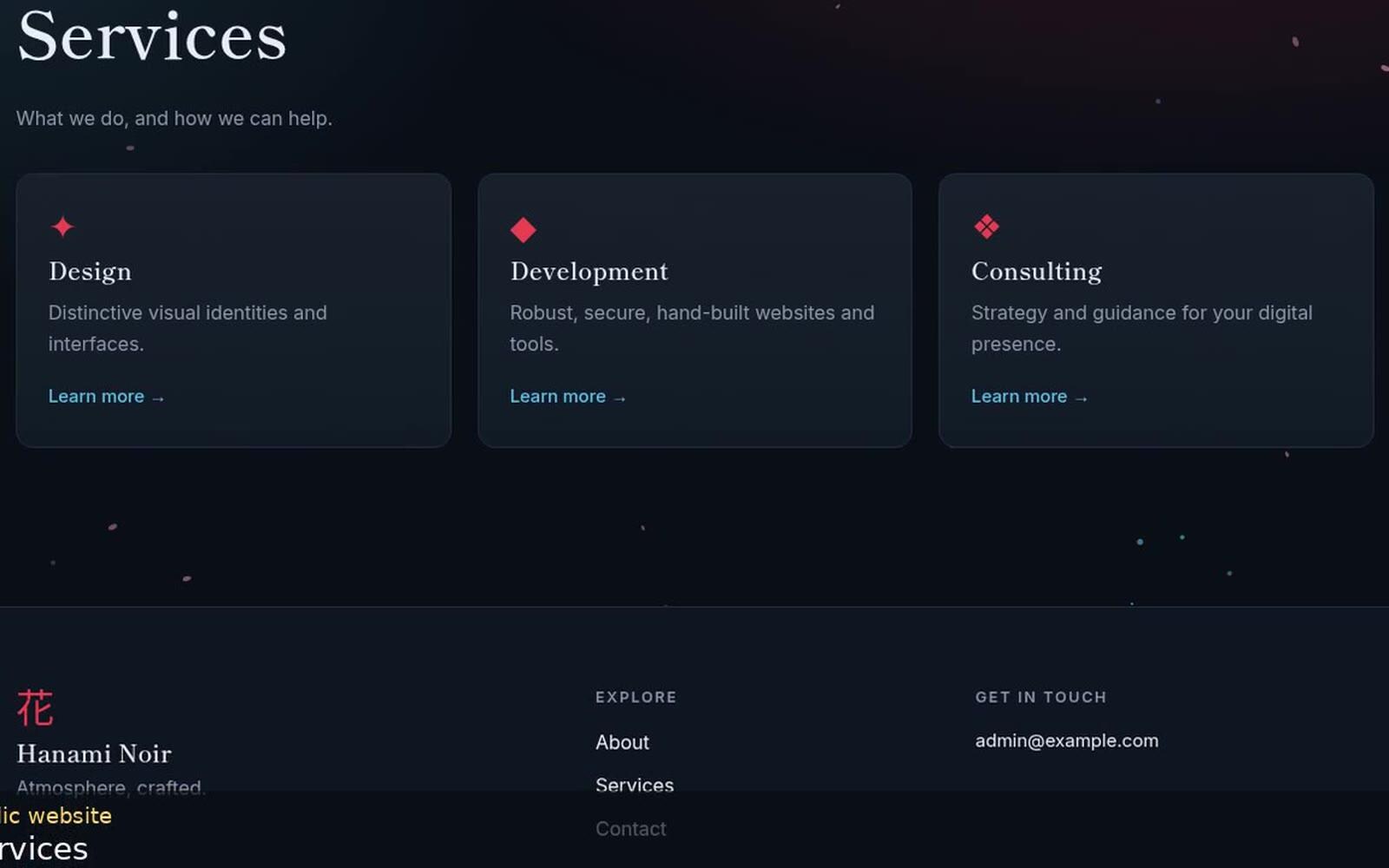Click the text "Robust, secure, hand-built websites and tools."
The height and width of the screenshot is (868, 1389).
point(692,328)
